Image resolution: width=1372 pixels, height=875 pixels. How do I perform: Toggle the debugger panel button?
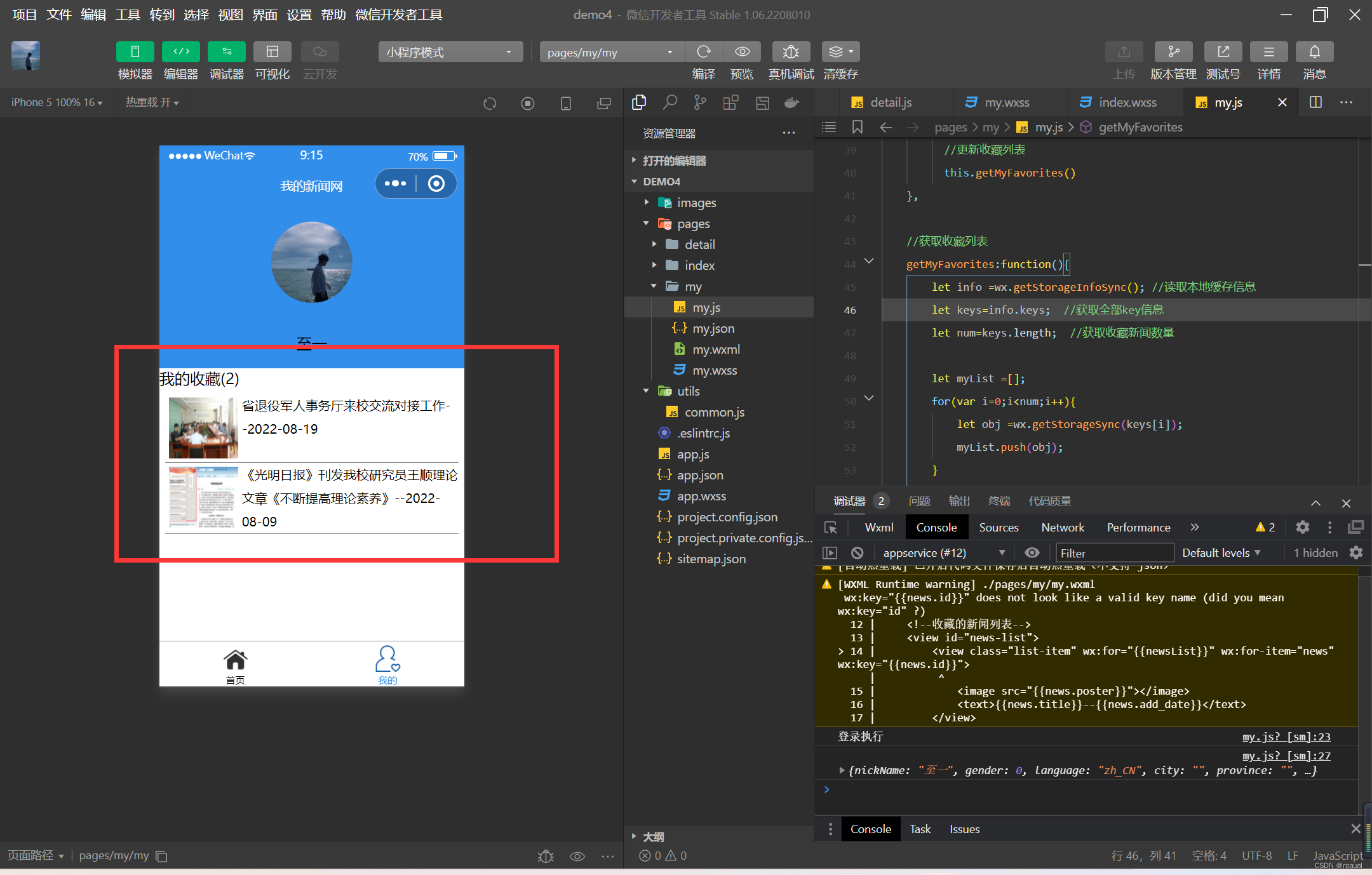tap(226, 52)
